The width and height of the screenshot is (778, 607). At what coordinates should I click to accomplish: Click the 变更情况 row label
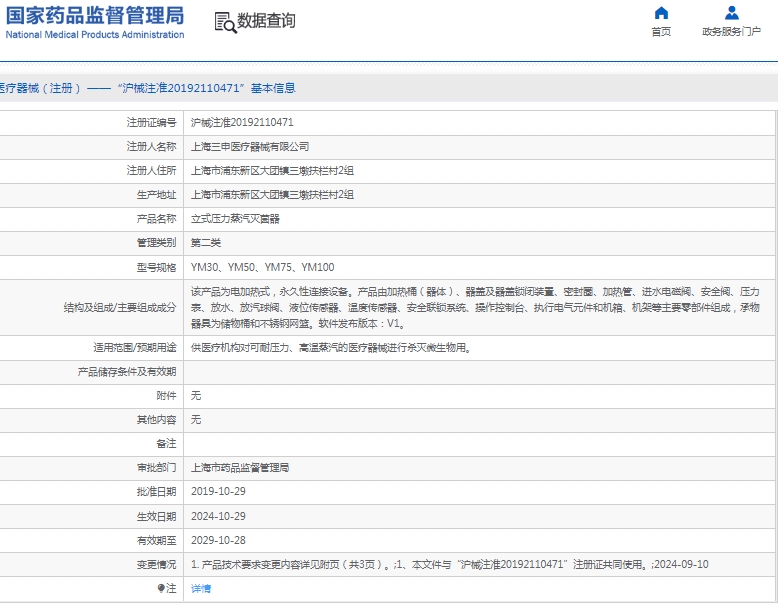click(x=156, y=565)
